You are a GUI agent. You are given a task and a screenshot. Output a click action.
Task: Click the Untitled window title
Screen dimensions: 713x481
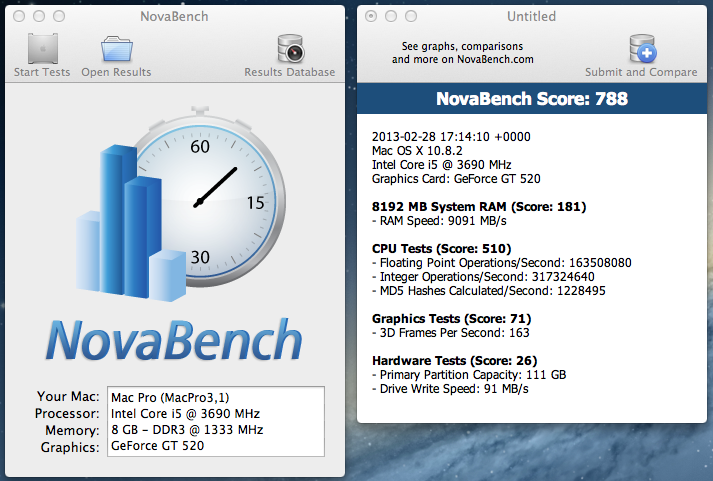[x=531, y=16]
